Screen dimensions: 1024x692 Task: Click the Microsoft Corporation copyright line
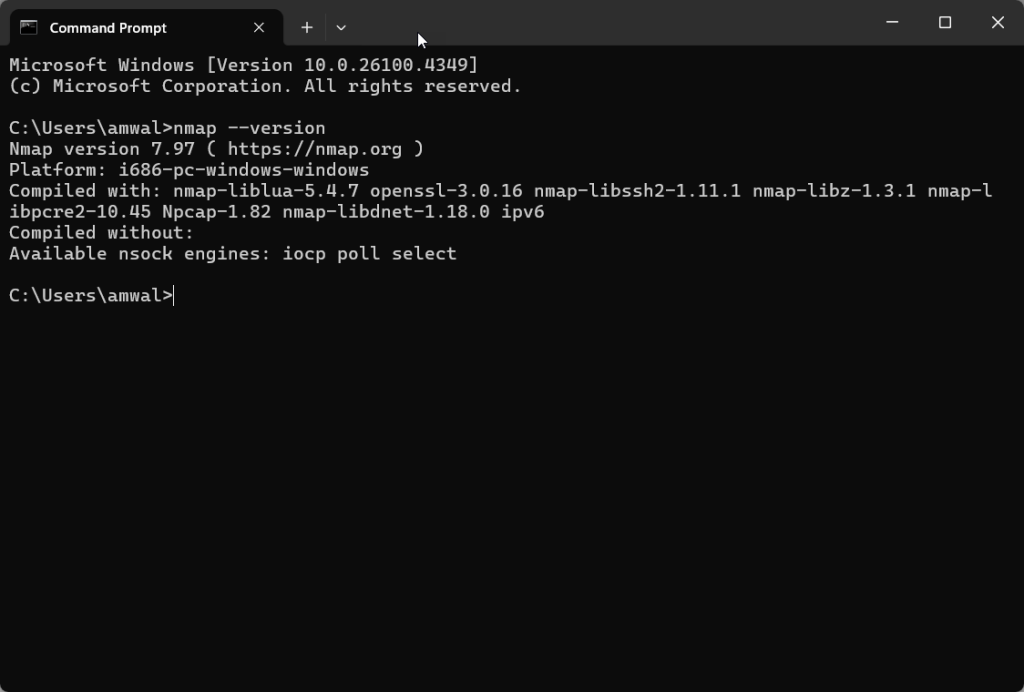(x=265, y=86)
